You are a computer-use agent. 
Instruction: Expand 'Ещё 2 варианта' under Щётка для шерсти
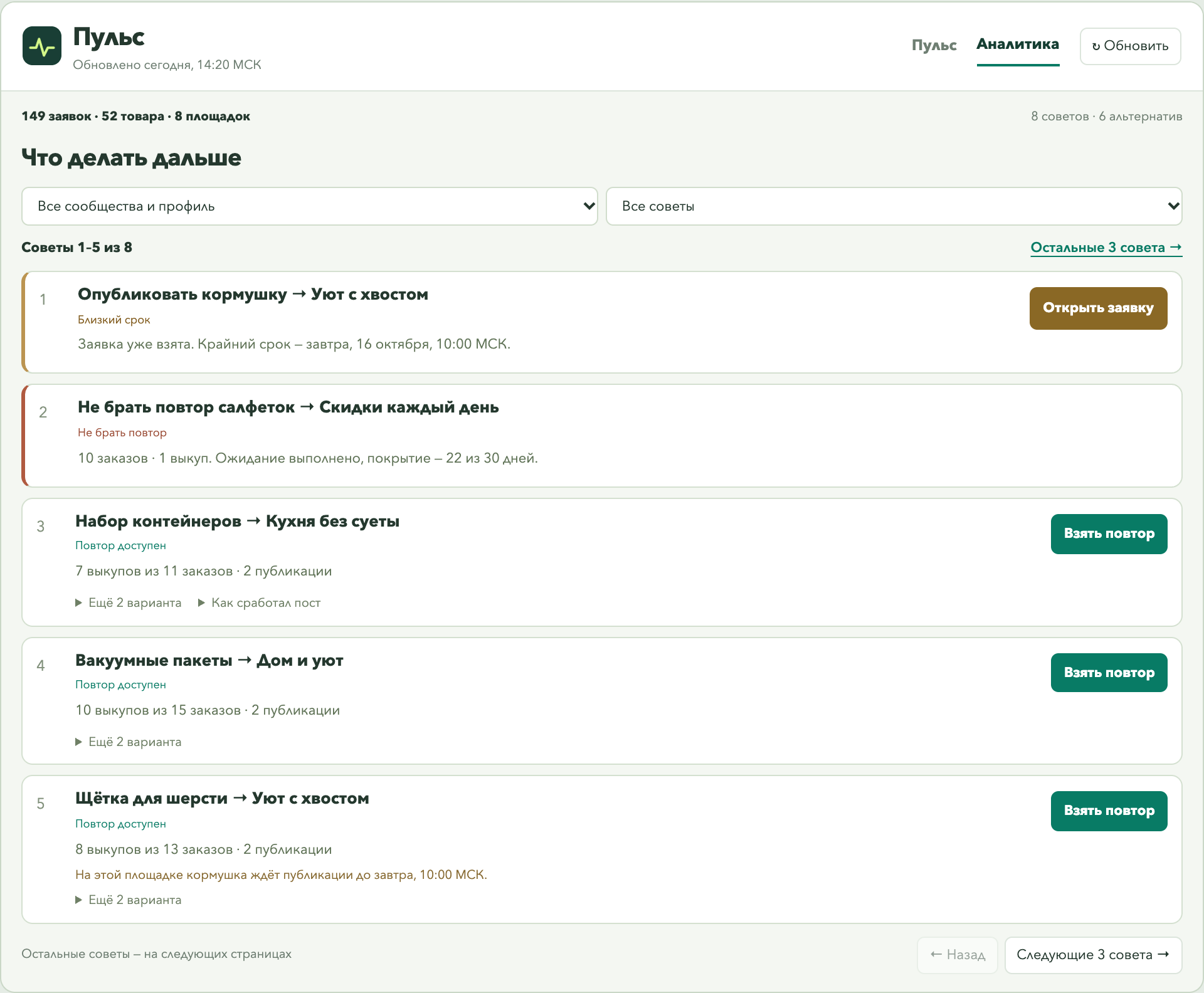tap(129, 900)
